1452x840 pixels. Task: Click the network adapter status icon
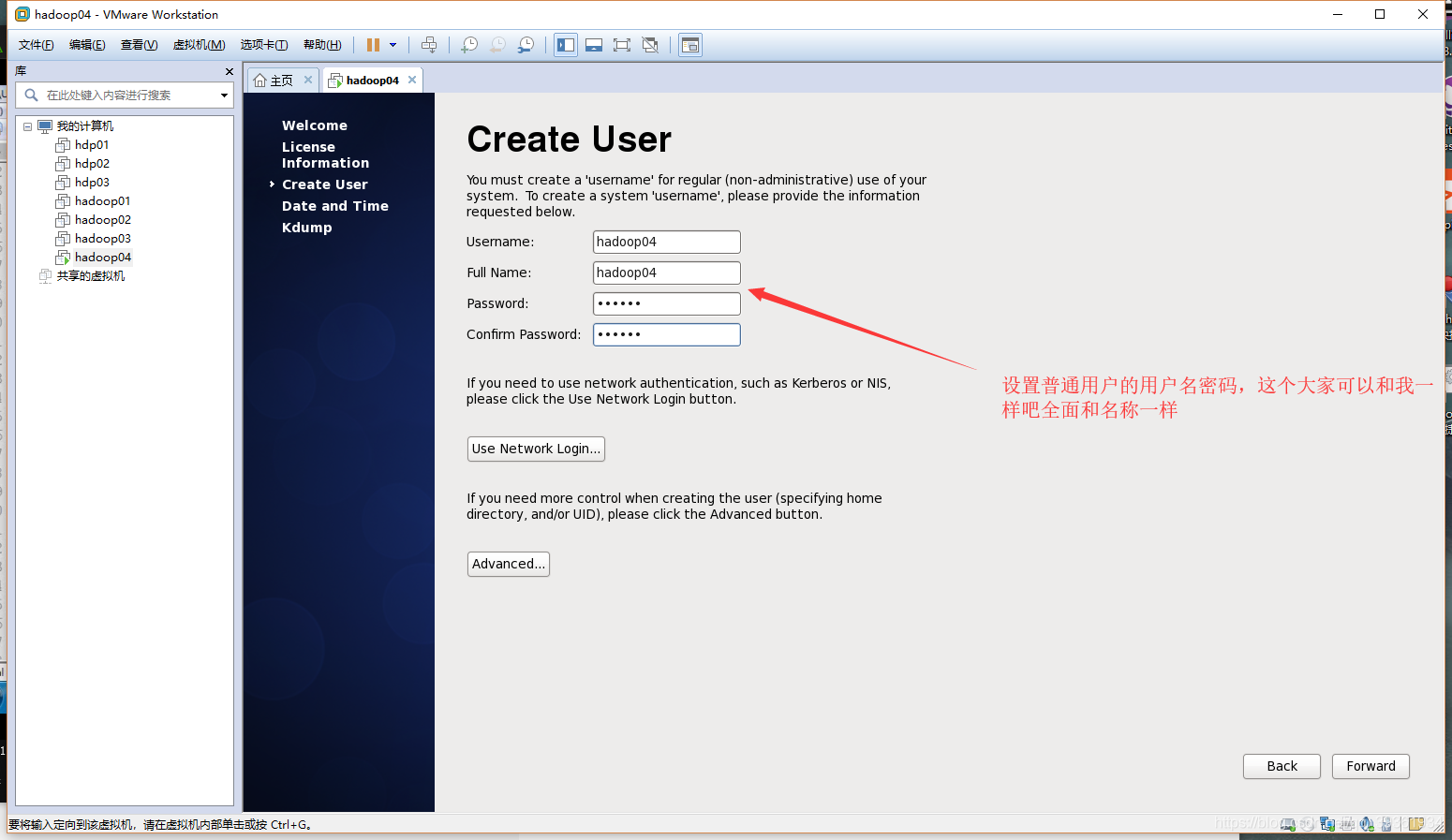pyautogui.click(x=1327, y=823)
